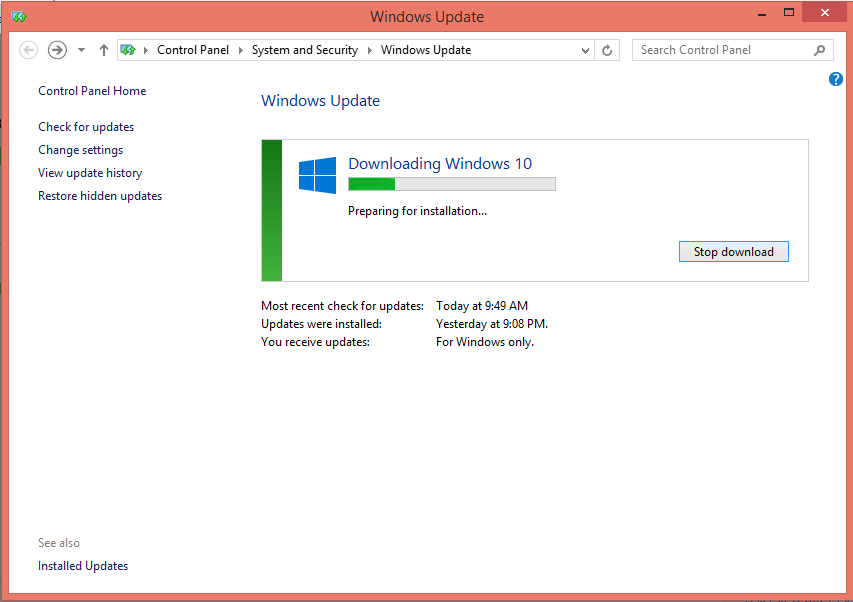The width and height of the screenshot is (853, 602).
Task: Select the System and Security breadcrumb
Action: (x=305, y=50)
